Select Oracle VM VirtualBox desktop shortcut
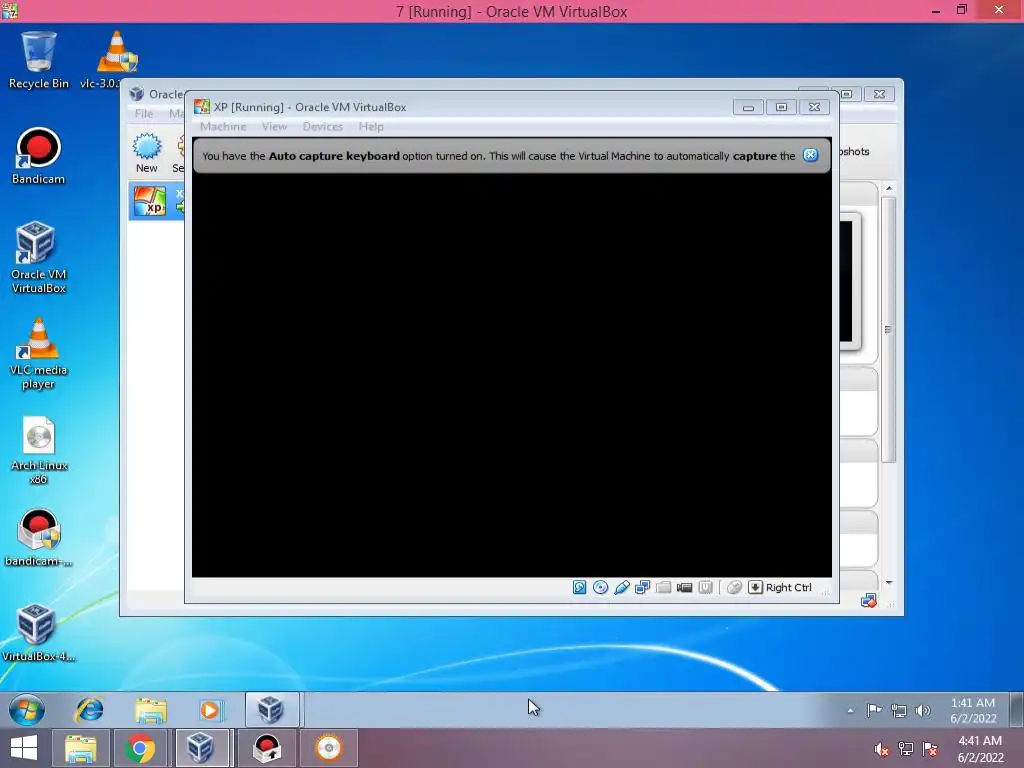The height and width of the screenshot is (768, 1024). [39, 257]
